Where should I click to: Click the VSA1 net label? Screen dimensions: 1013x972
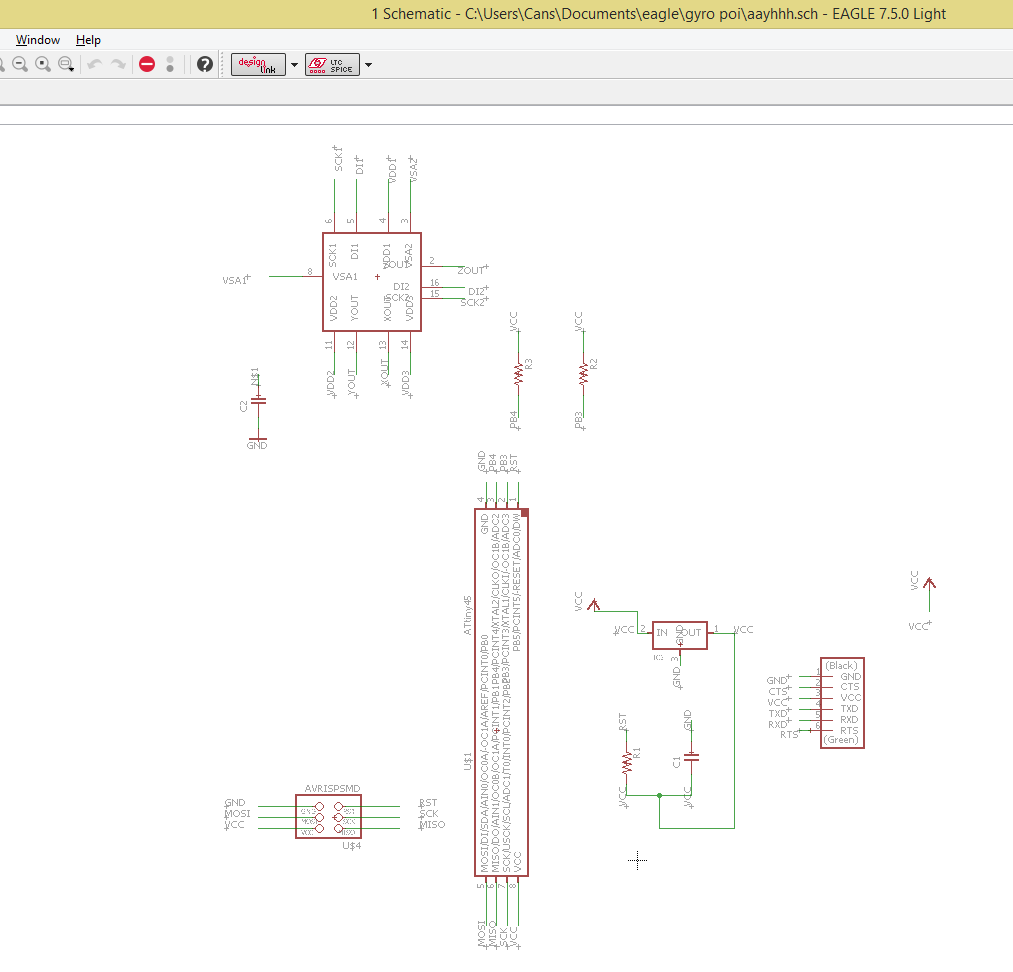pos(235,280)
